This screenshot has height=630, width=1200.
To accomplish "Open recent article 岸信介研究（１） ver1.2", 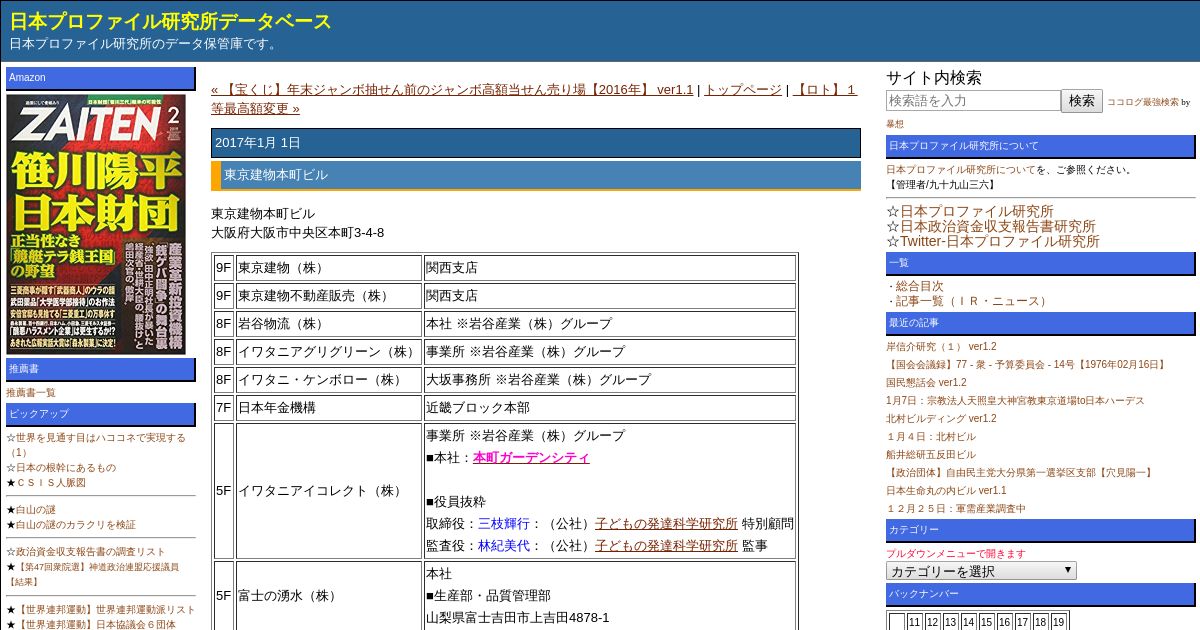I will click(941, 347).
